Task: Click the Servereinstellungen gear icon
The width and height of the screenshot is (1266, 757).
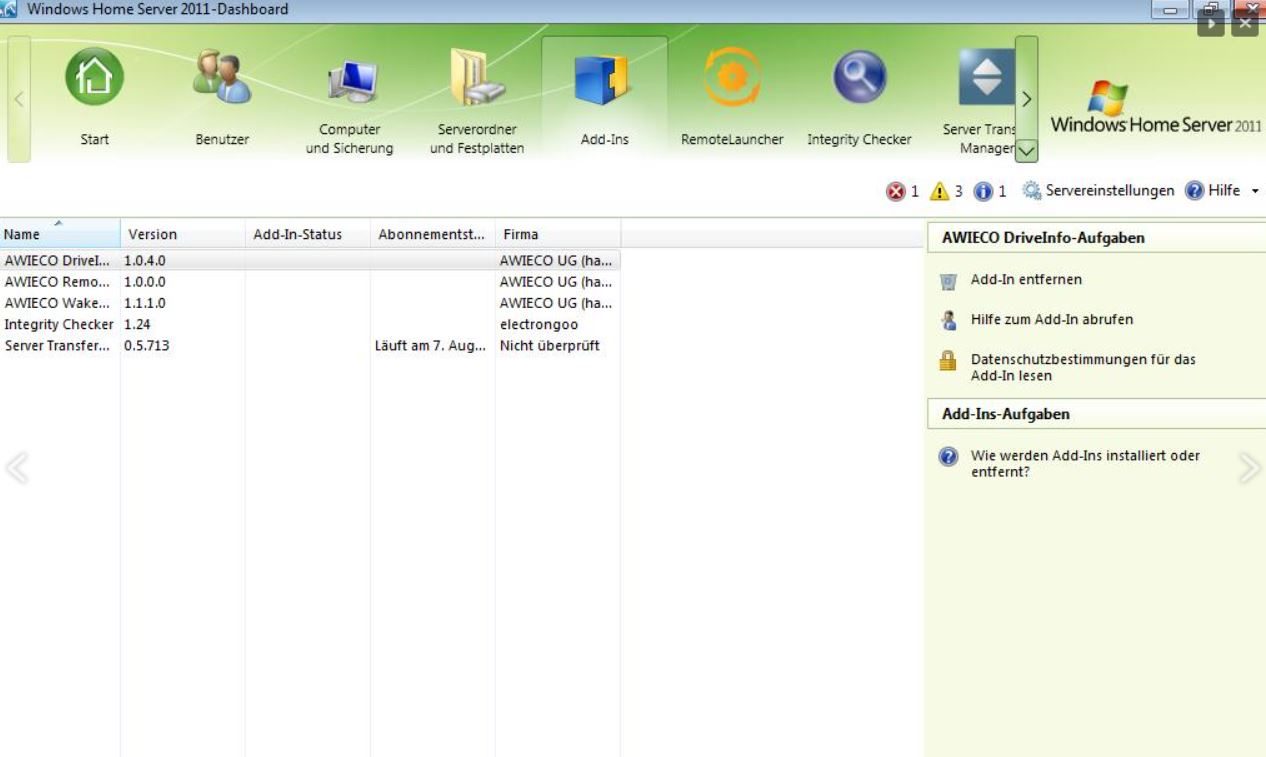Action: tap(1032, 190)
